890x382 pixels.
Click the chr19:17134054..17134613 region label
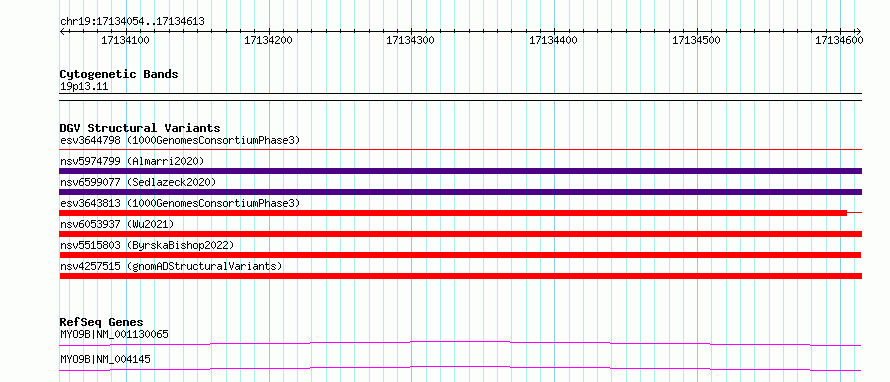pyautogui.click(x=132, y=22)
